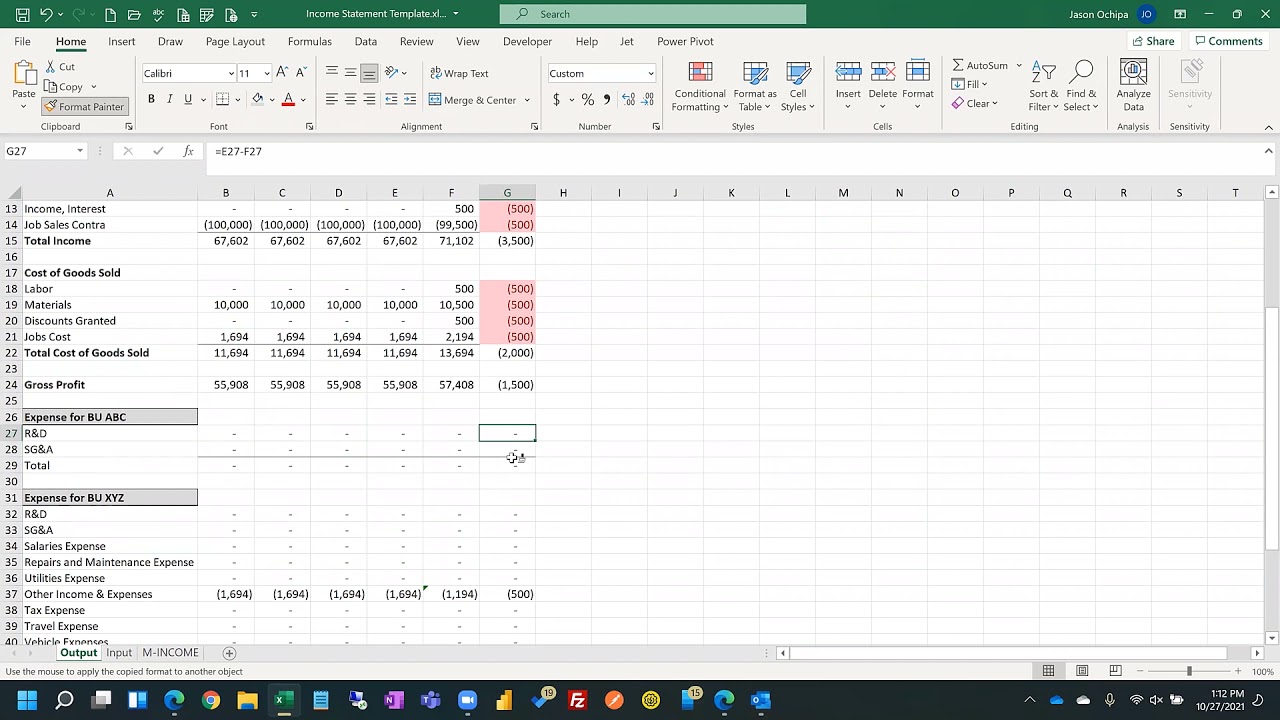Adjust the zoom slider handle
Viewport: 1280px width, 720px height.
1189,671
